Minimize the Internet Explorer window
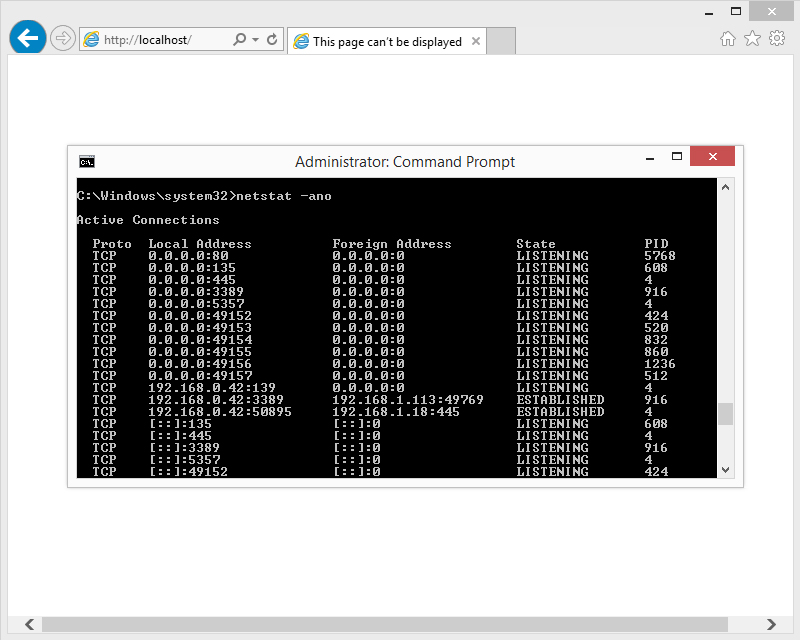 709,13
